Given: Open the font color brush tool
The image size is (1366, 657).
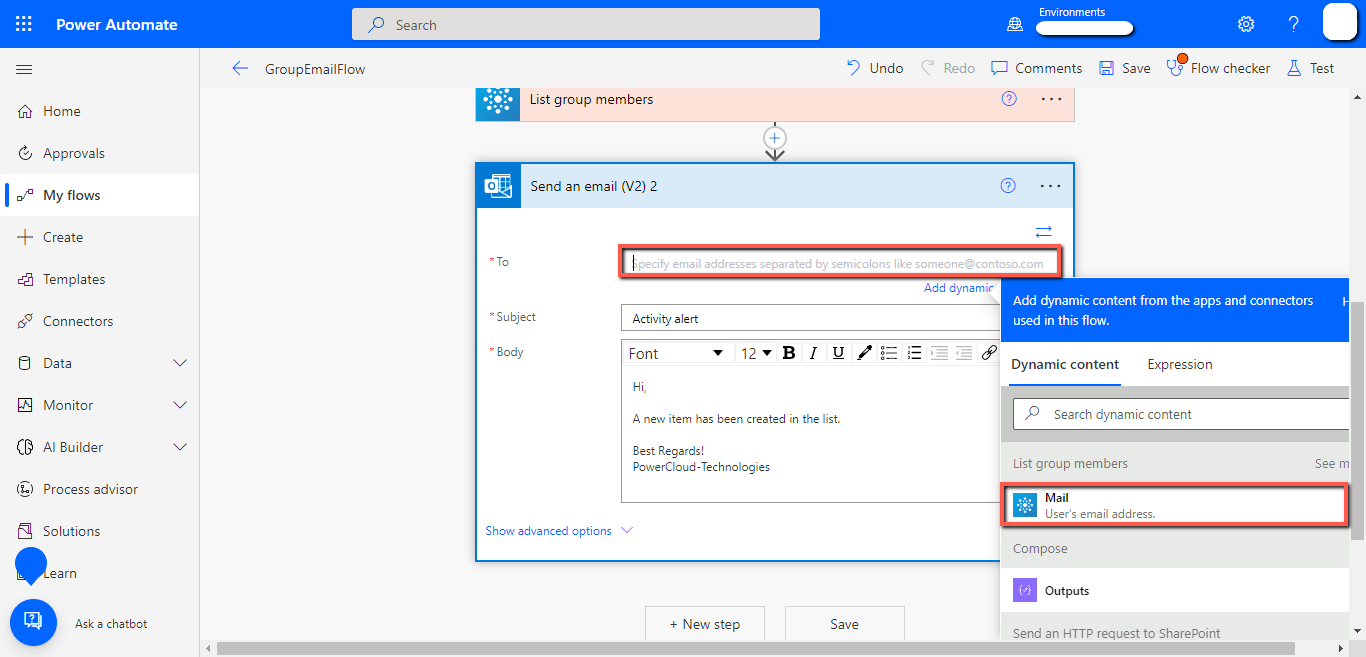Looking at the screenshot, I should click(x=863, y=353).
